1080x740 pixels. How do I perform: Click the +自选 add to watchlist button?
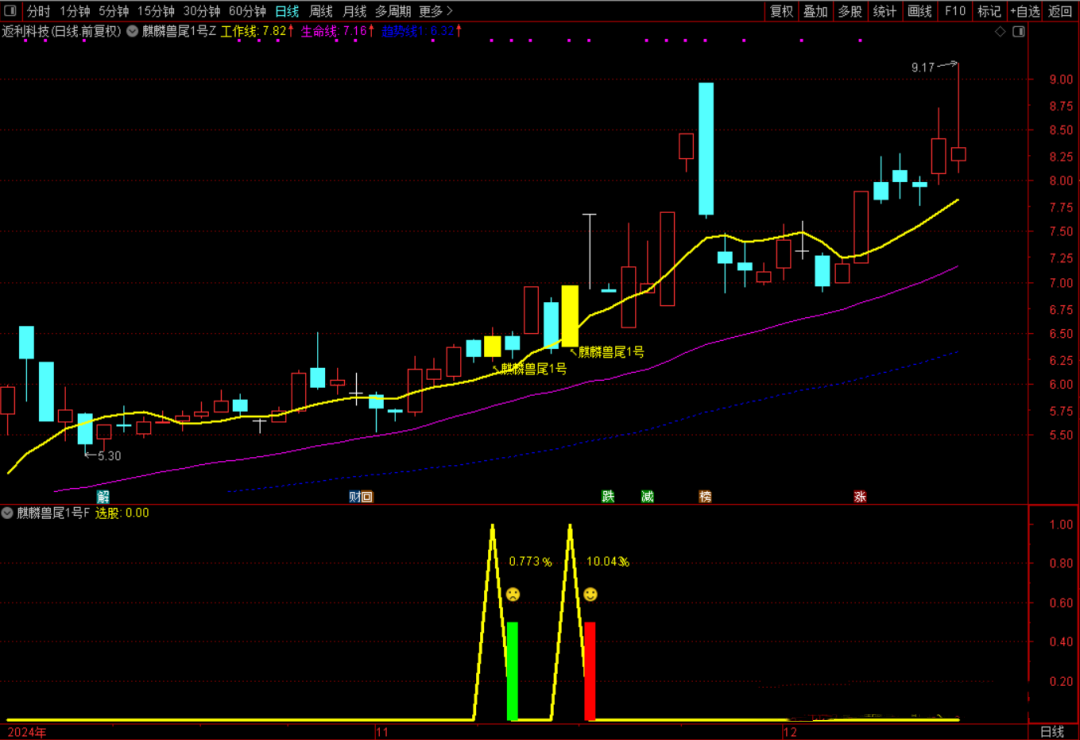click(x=1025, y=12)
